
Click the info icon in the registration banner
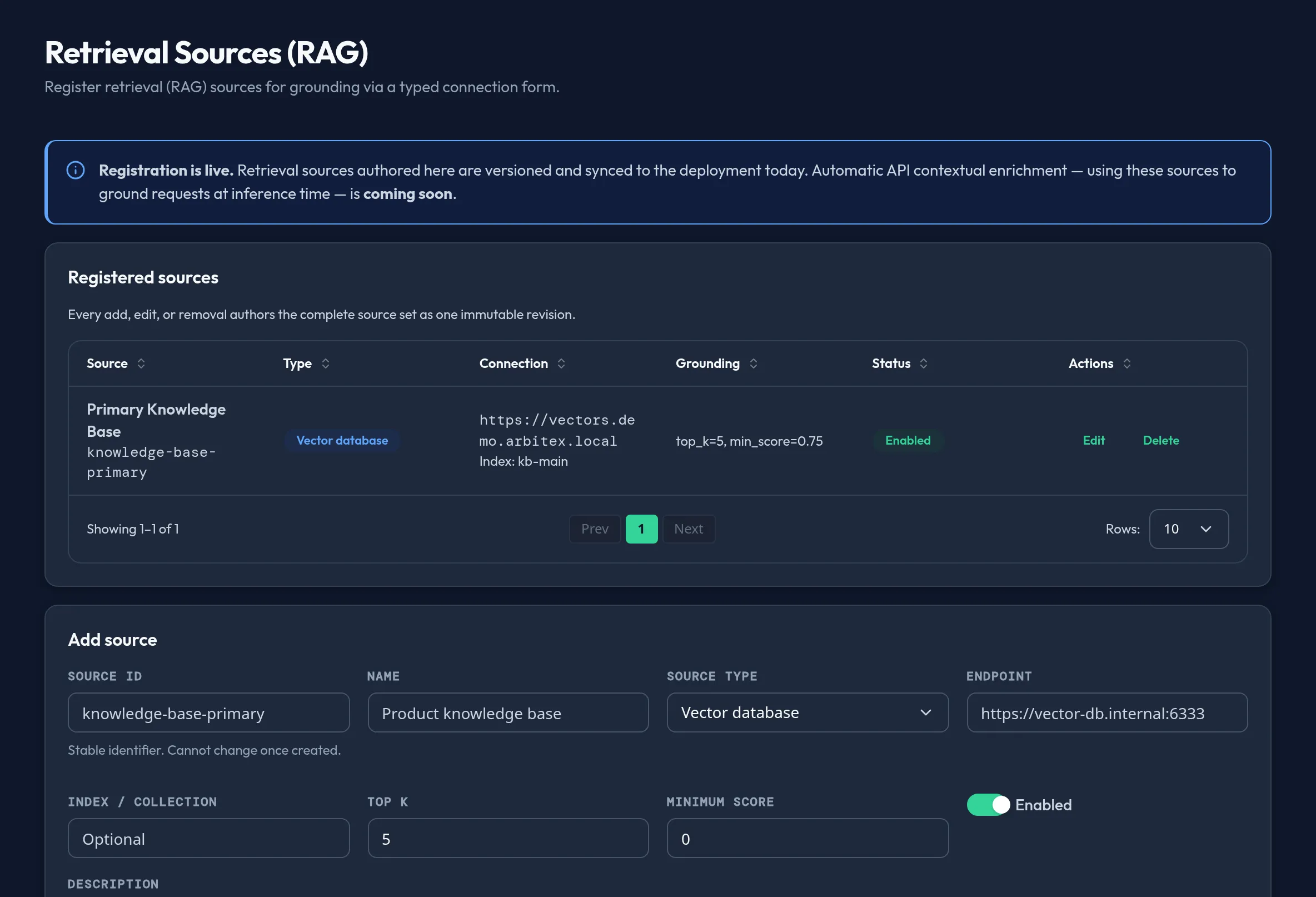tap(76, 170)
